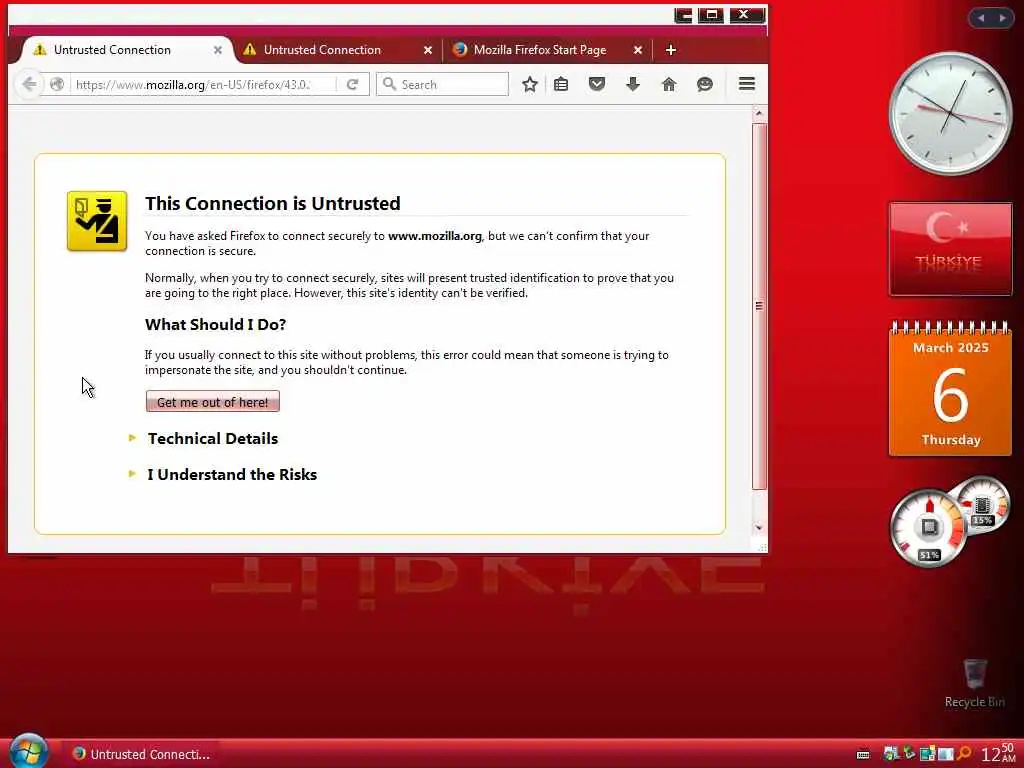Click the orange magnifier tray icon
Viewport: 1024px width, 768px height.
pyautogui.click(x=964, y=754)
